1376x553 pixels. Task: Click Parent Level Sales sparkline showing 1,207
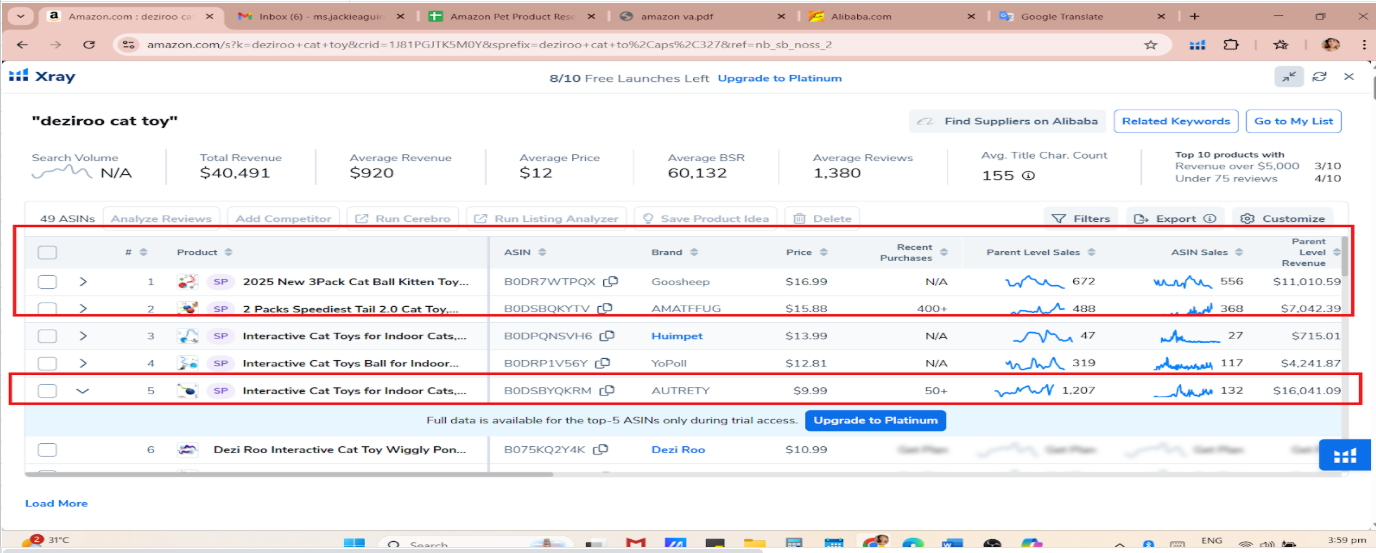(1024, 390)
